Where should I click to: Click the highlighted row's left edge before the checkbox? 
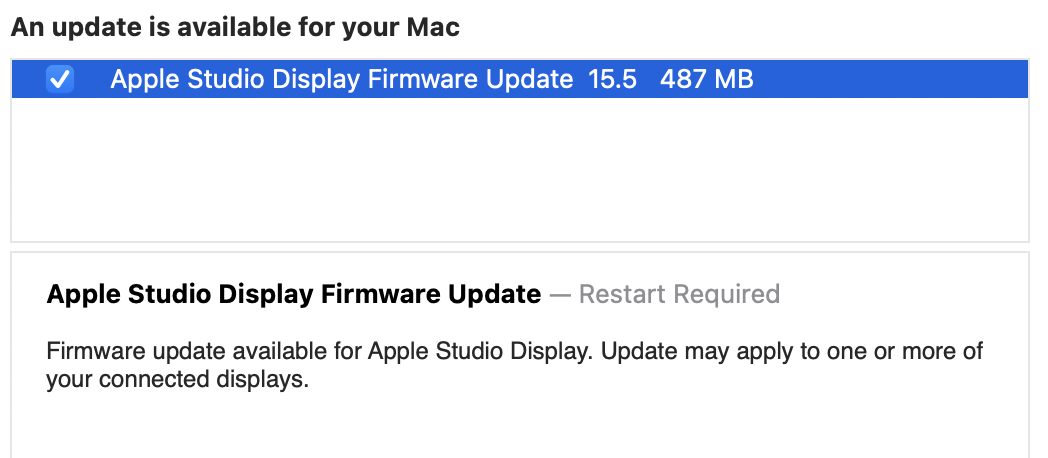tap(25, 79)
